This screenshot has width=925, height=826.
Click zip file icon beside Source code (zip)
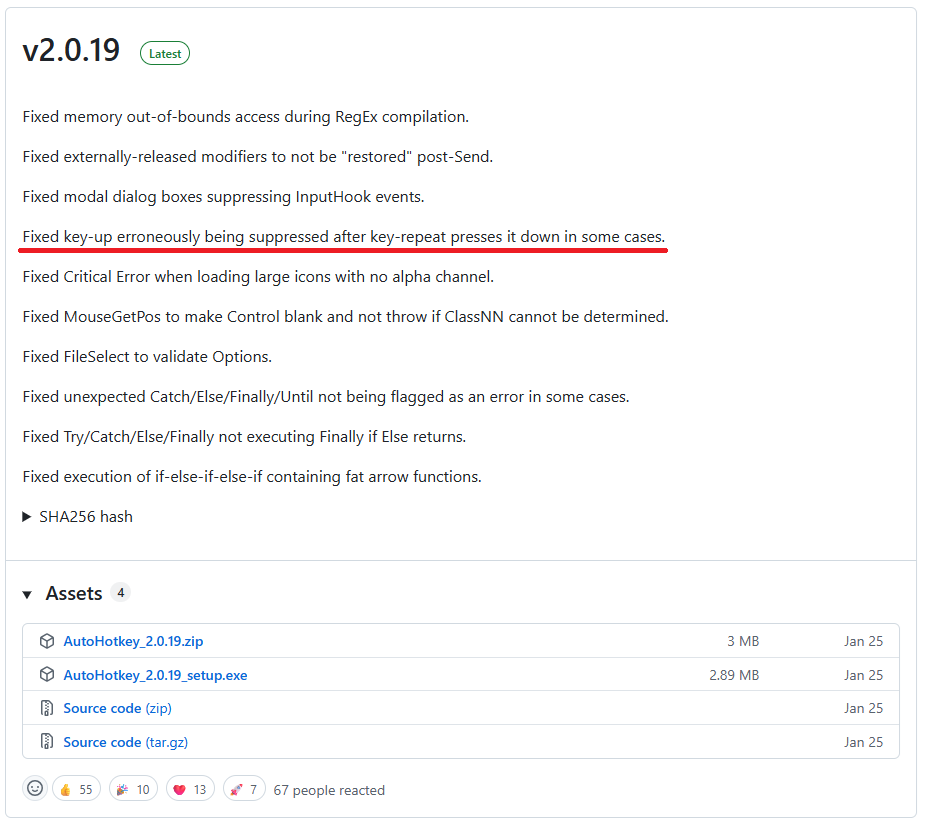tap(46, 708)
